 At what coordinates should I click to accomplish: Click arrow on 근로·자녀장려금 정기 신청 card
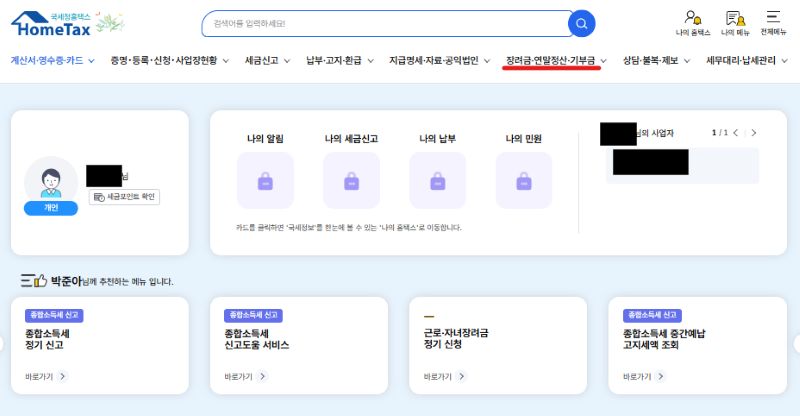click(461, 376)
